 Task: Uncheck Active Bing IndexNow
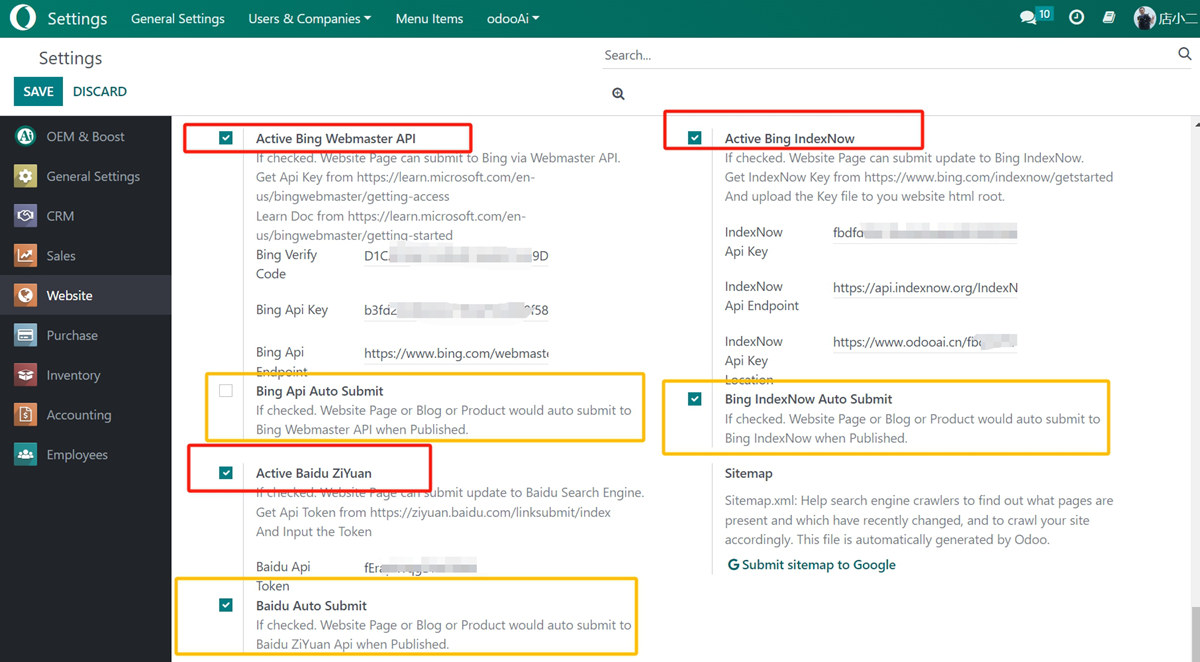695,138
